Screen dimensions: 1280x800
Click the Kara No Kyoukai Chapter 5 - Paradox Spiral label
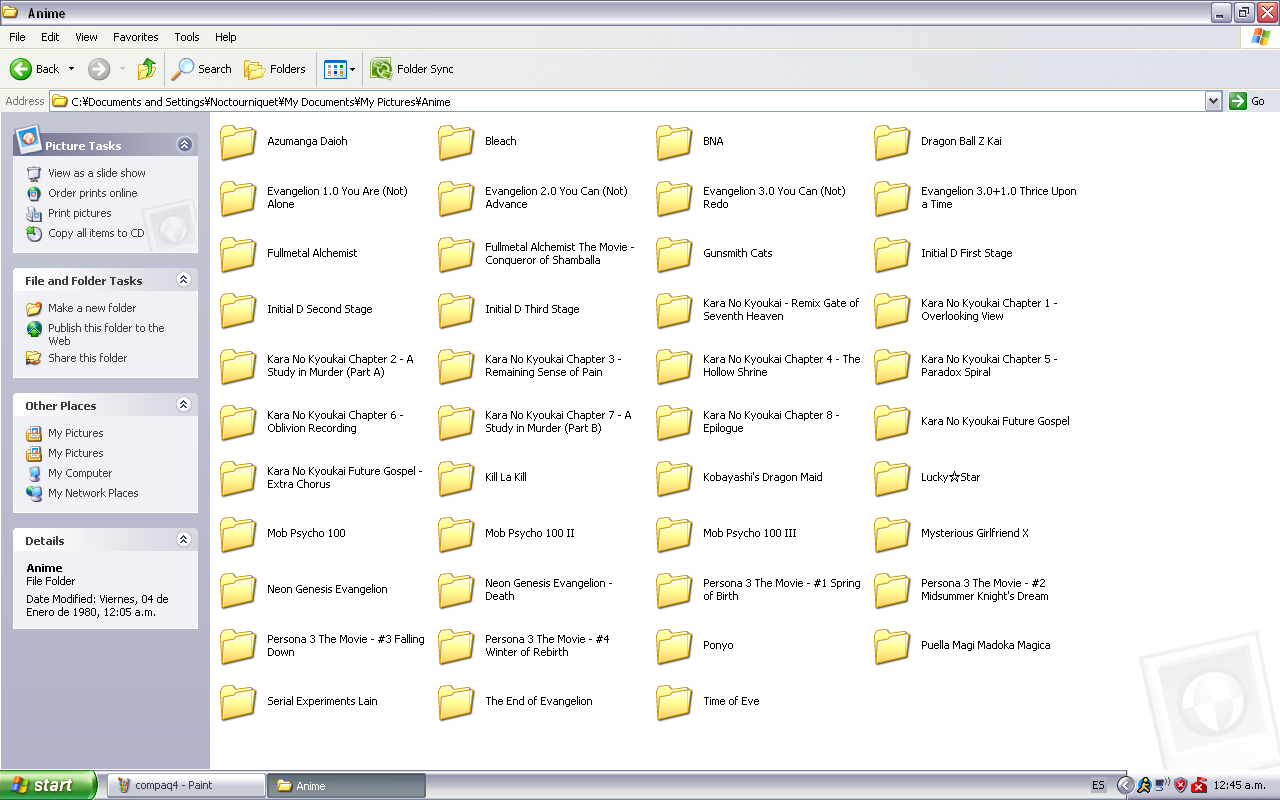[x=989, y=365]
